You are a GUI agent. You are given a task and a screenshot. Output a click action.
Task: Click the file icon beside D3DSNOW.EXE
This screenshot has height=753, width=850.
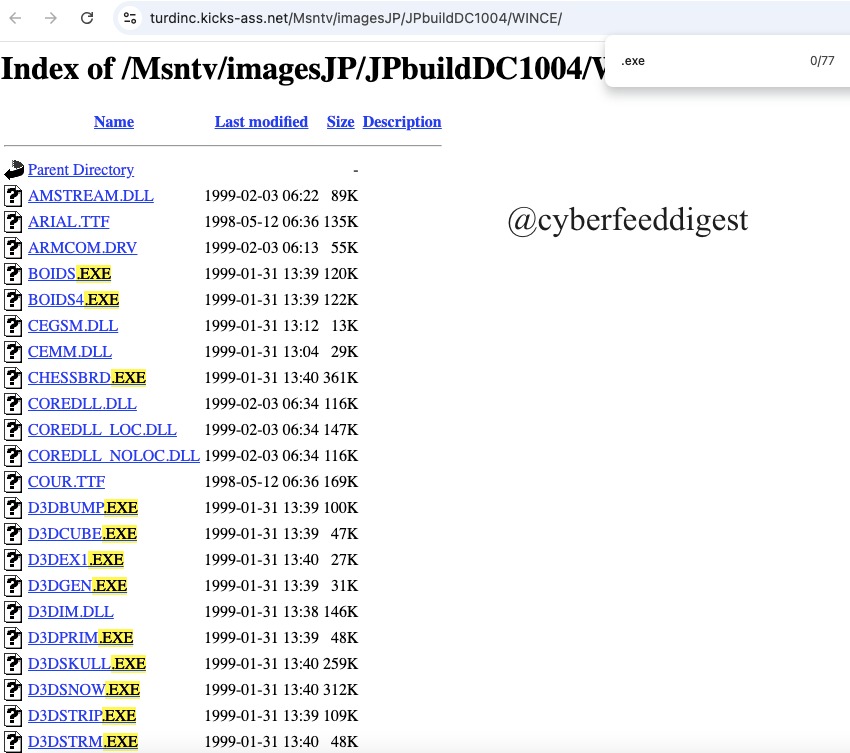(13, 690)
